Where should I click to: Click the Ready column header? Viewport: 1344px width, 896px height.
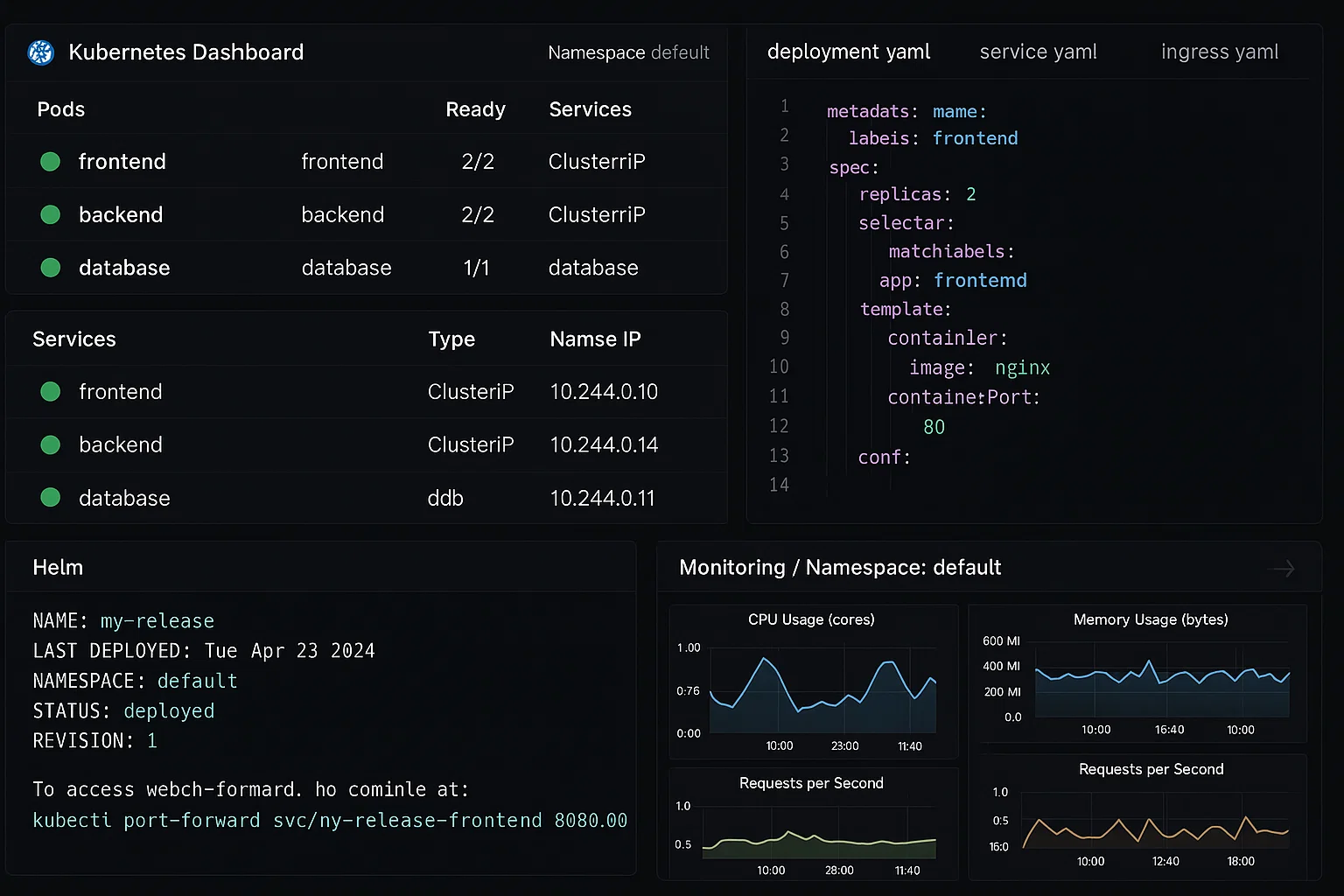pos(475,109)
